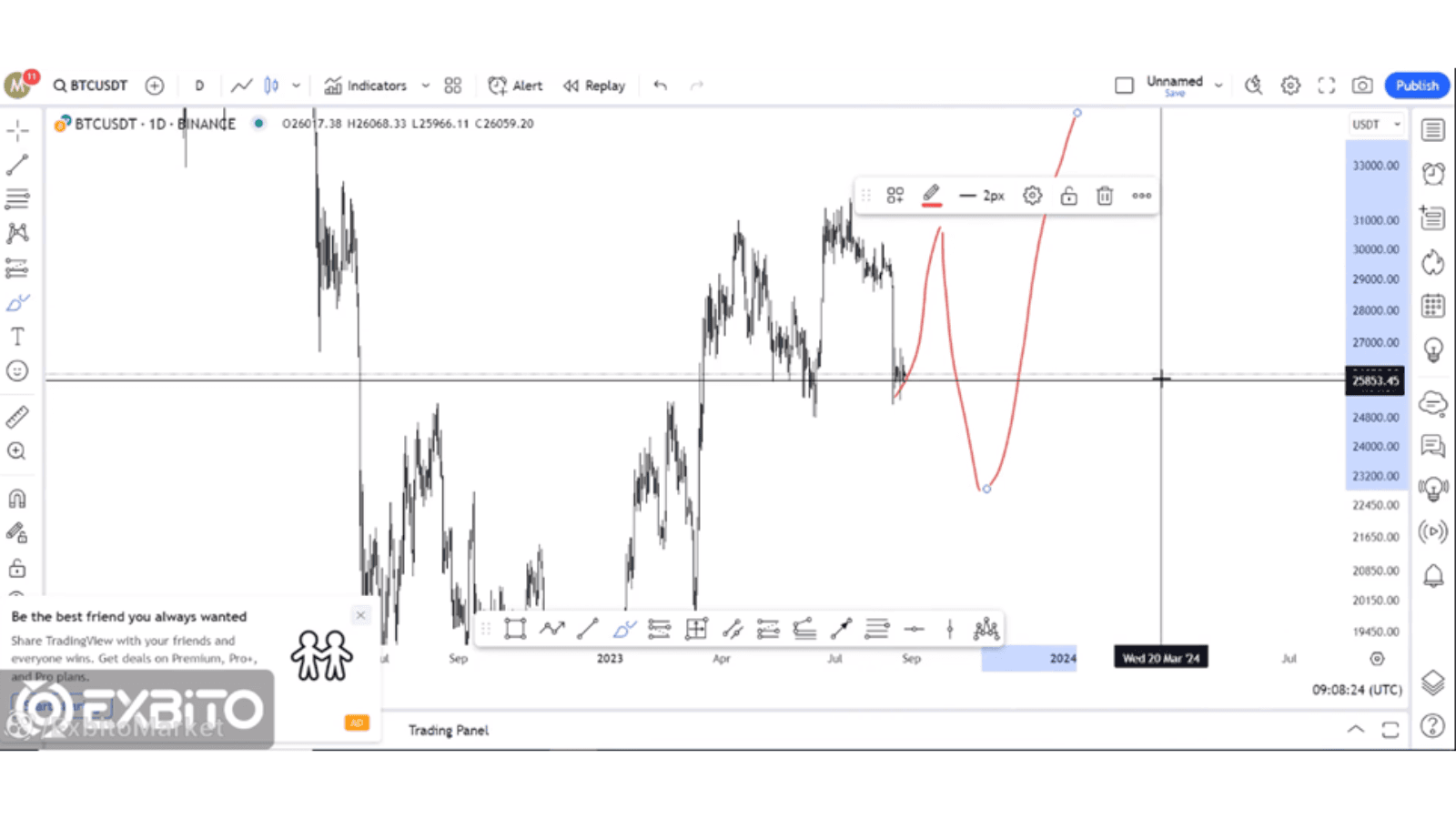The image size is (1456, 819).
Task: Select the ruler measure tool
Action: pos(17,417)
